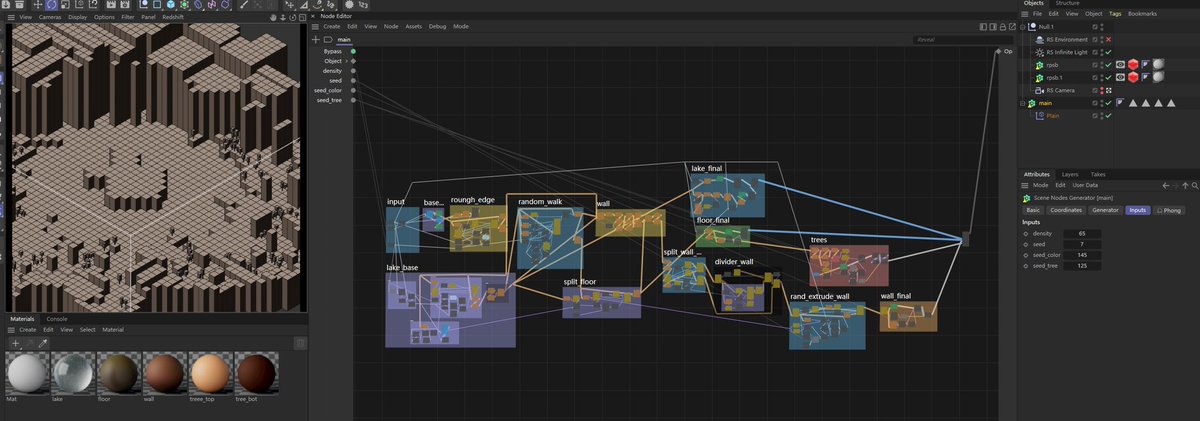Screen dimensions: 1200x421
Task: Click the red Redshift tag on rpsb
Action: click(1133, 64)
